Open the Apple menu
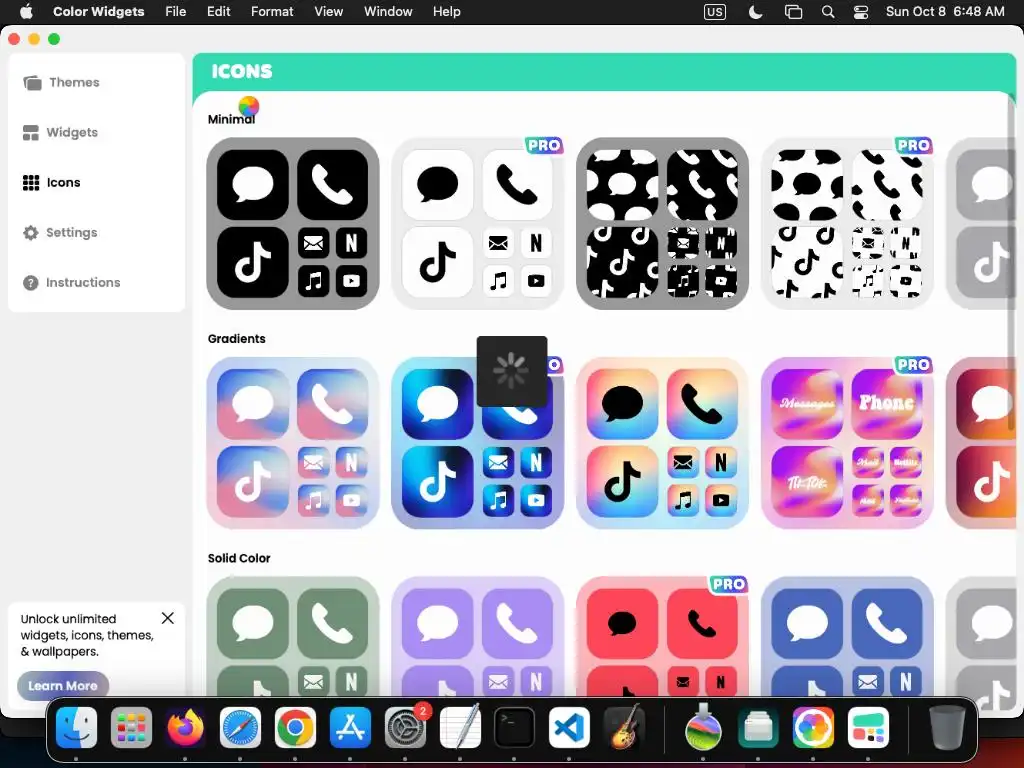 click(26, 12)
